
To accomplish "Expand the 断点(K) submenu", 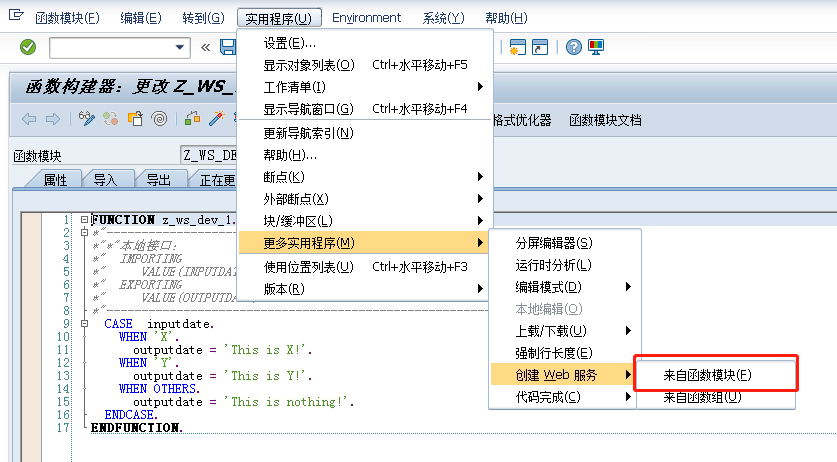I will 480,176.
